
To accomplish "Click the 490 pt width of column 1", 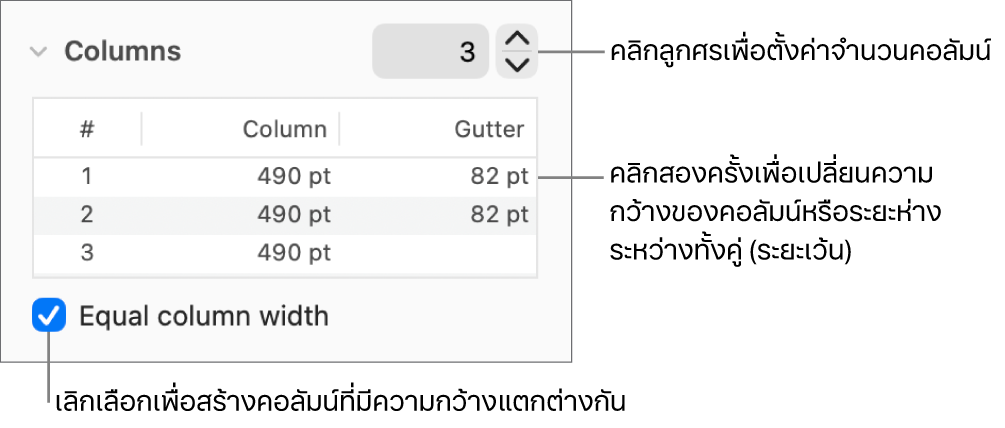I will 294,177.
